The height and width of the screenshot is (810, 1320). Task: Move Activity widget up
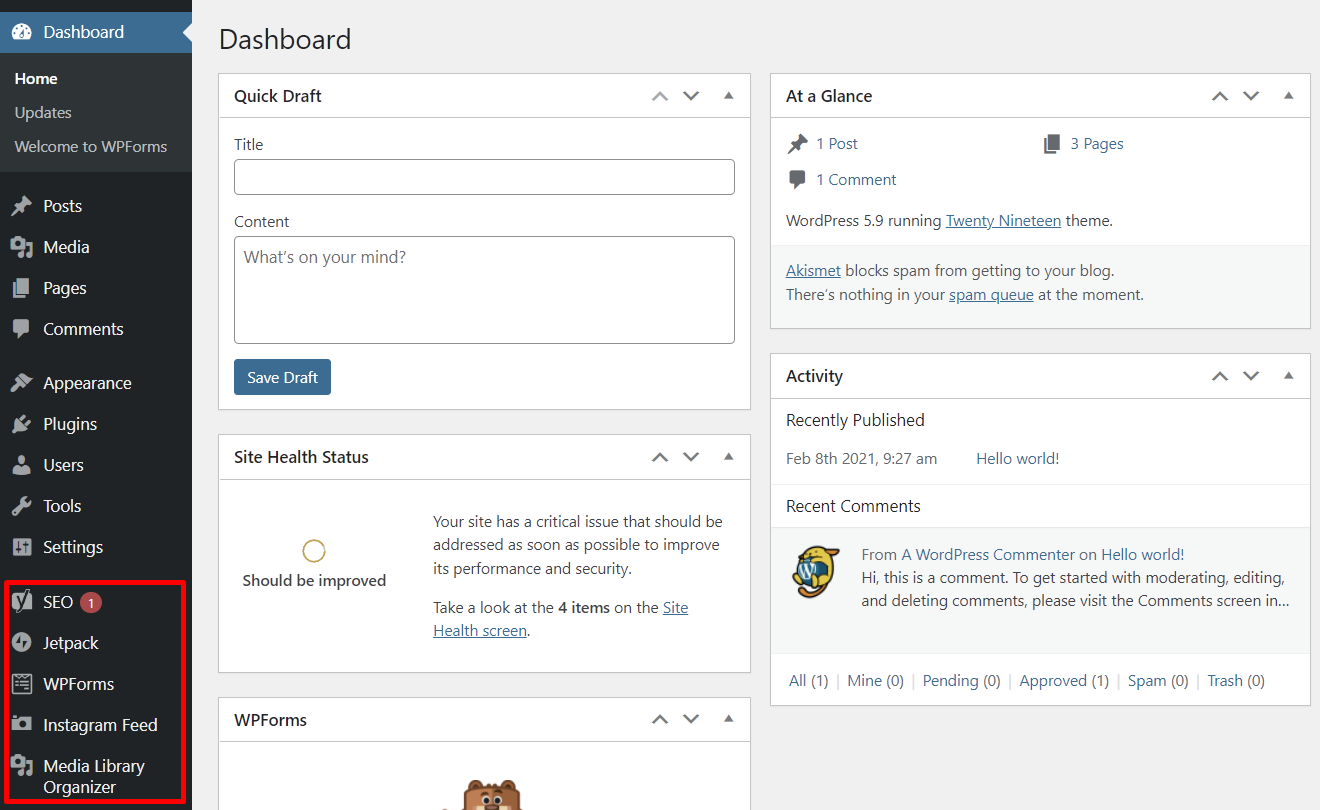coord(1220,376)
